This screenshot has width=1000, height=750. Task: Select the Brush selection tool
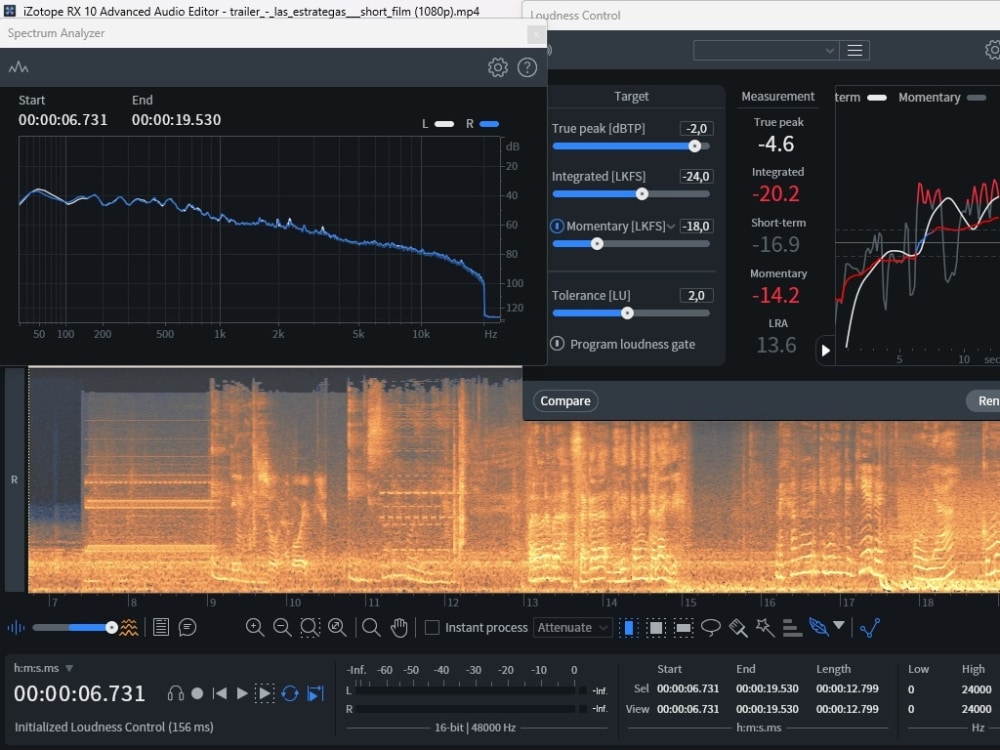pos(738,628)
